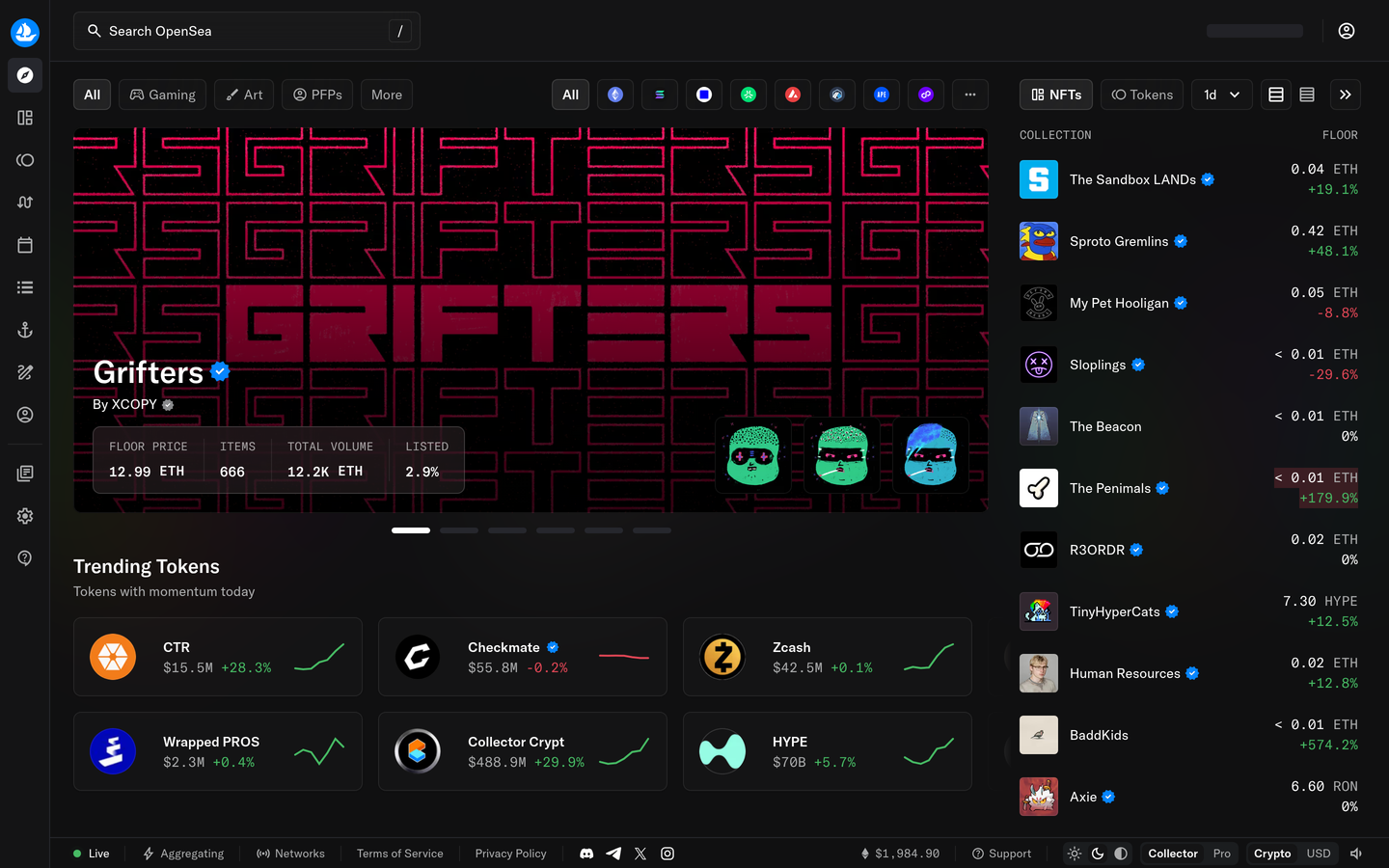Switch side panel to Tokens tab
This screenshot has width=1389, height=868.
coord(1142,95)
